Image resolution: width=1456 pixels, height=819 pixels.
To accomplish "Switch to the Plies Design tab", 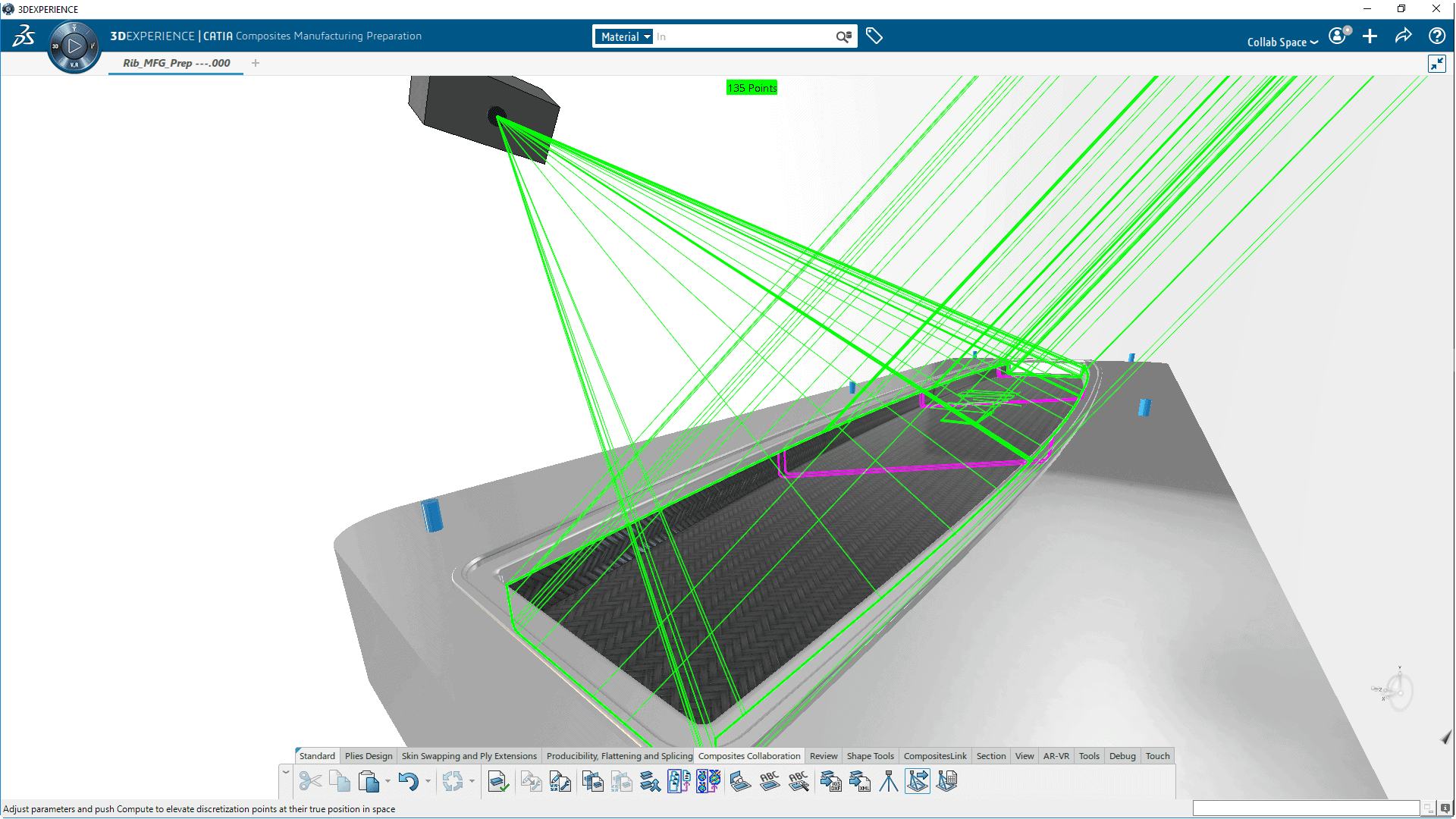I will [369, 756].
